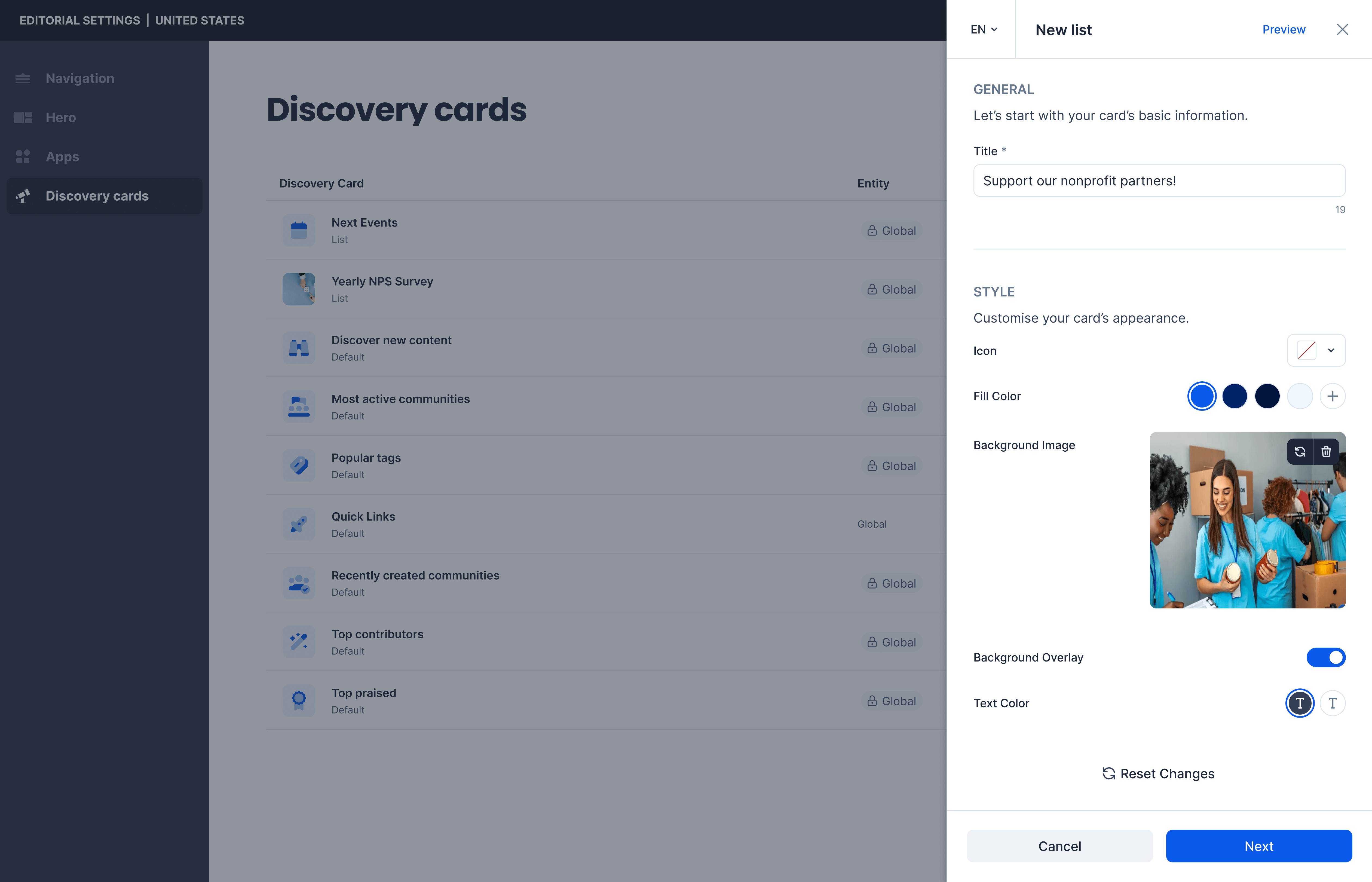1372x882 pixels.
Task: Open the EN language dropdown
Action: (x=984, y=29)
